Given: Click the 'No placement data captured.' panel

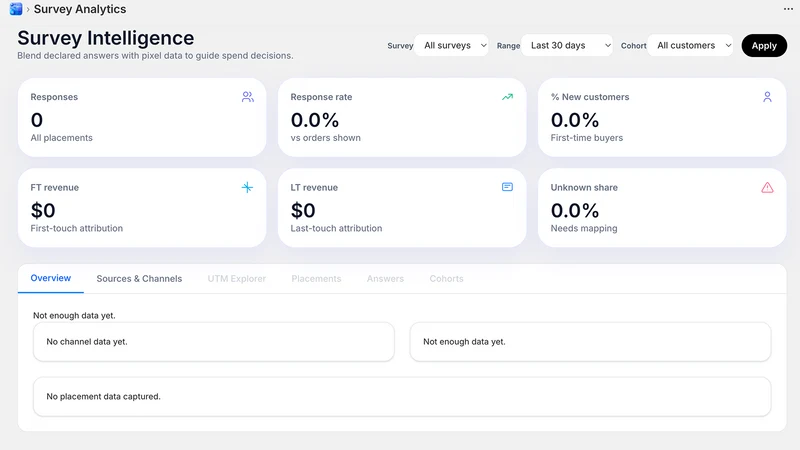Looking at the screenshot, I should pos(402,396).
